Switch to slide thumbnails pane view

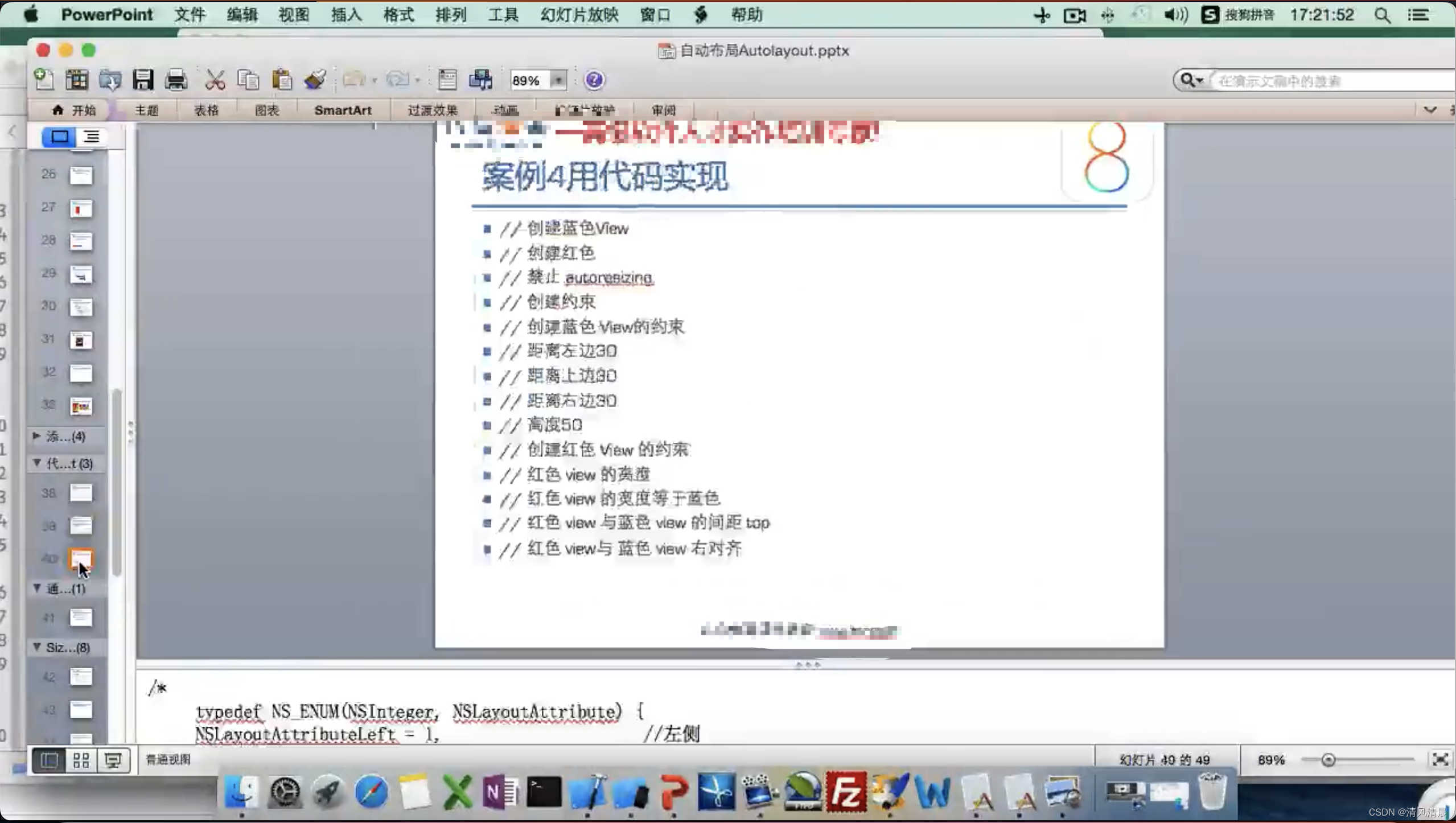click(x=59, y=137)
